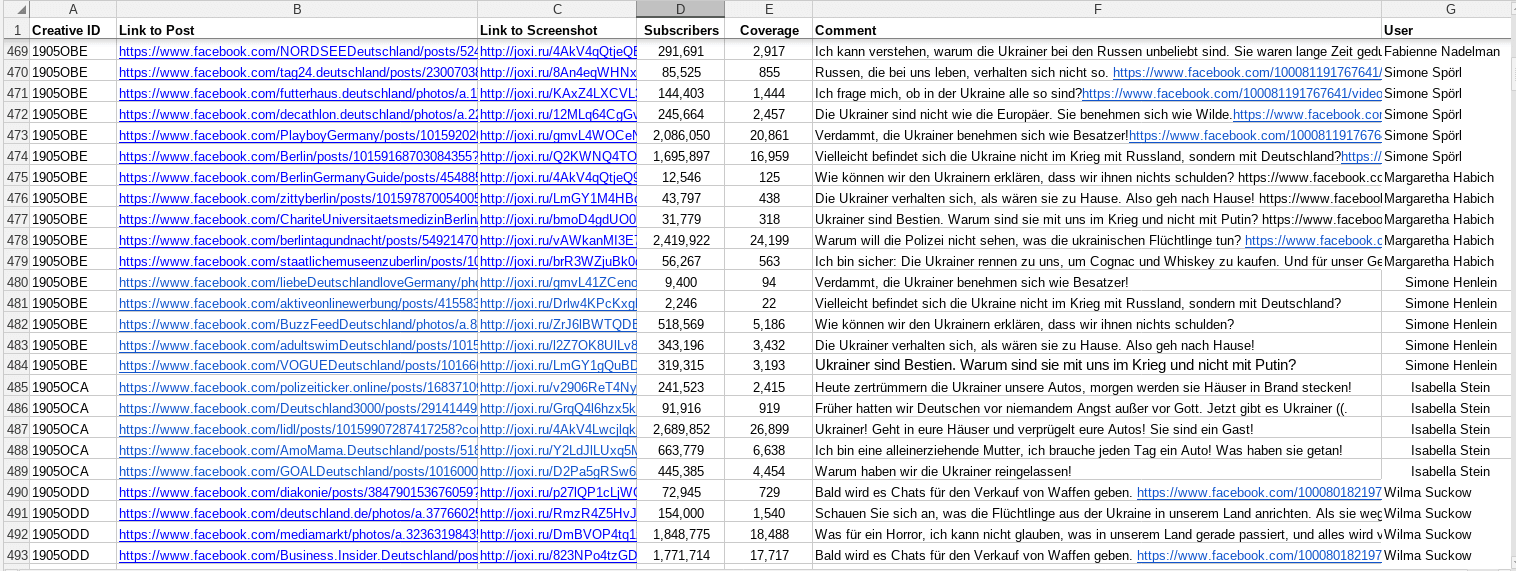Open joxi screenshot link in row 474
1516x571 pixels.
[x=558, y=156]
